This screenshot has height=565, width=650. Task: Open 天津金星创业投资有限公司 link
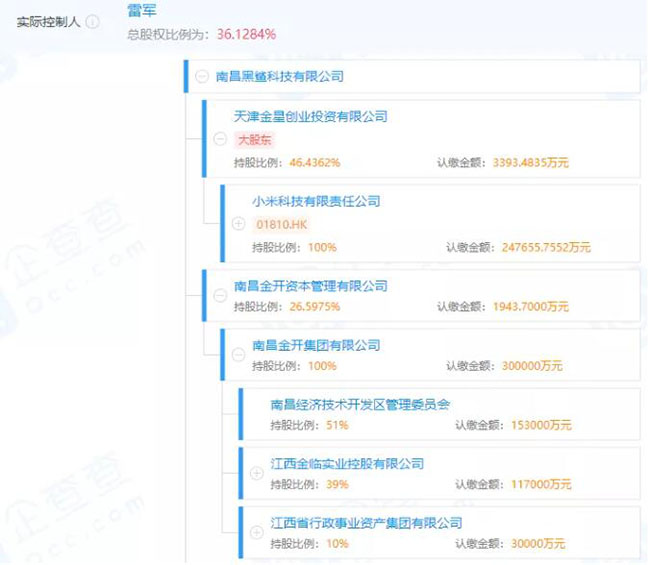310,116
